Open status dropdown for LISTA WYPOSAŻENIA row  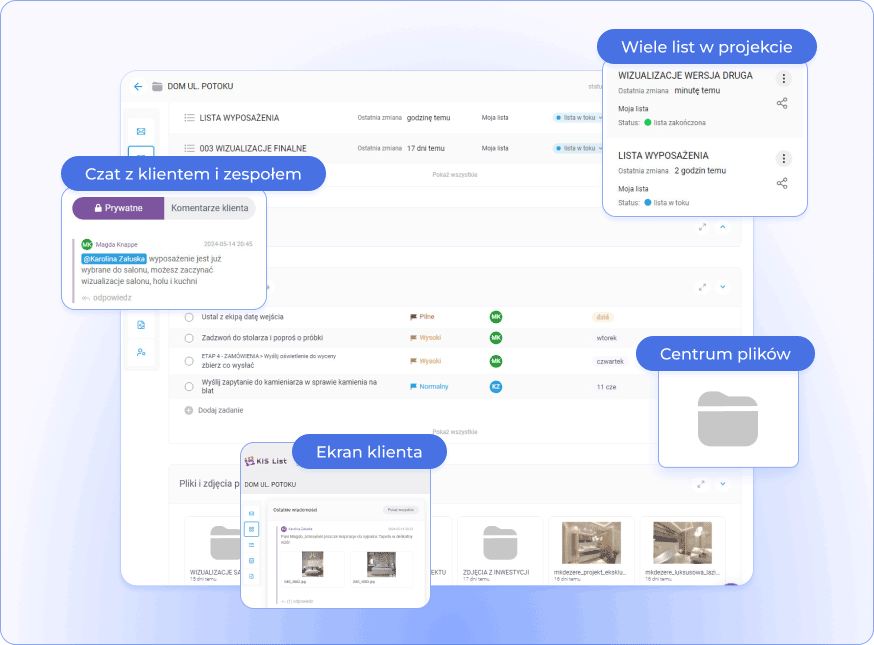[x=578, y=118]
